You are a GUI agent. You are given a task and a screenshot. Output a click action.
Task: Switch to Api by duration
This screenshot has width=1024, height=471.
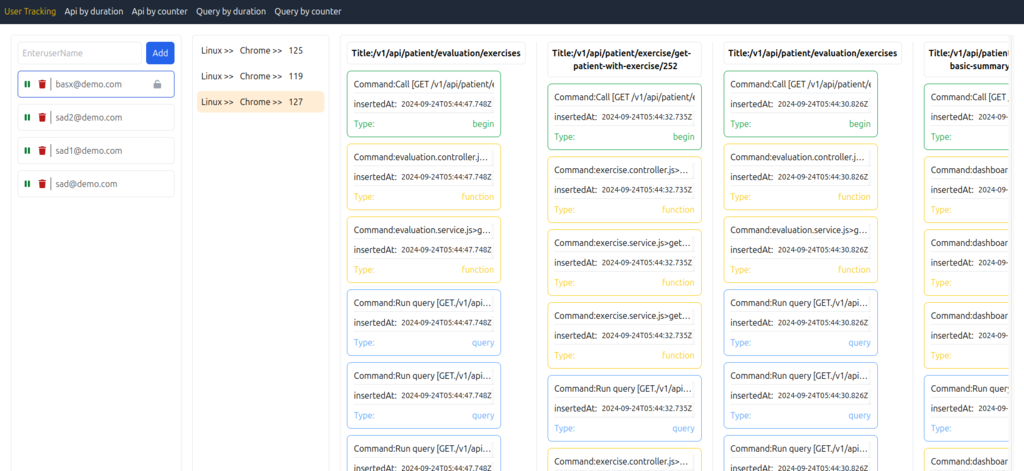[93, 11]
